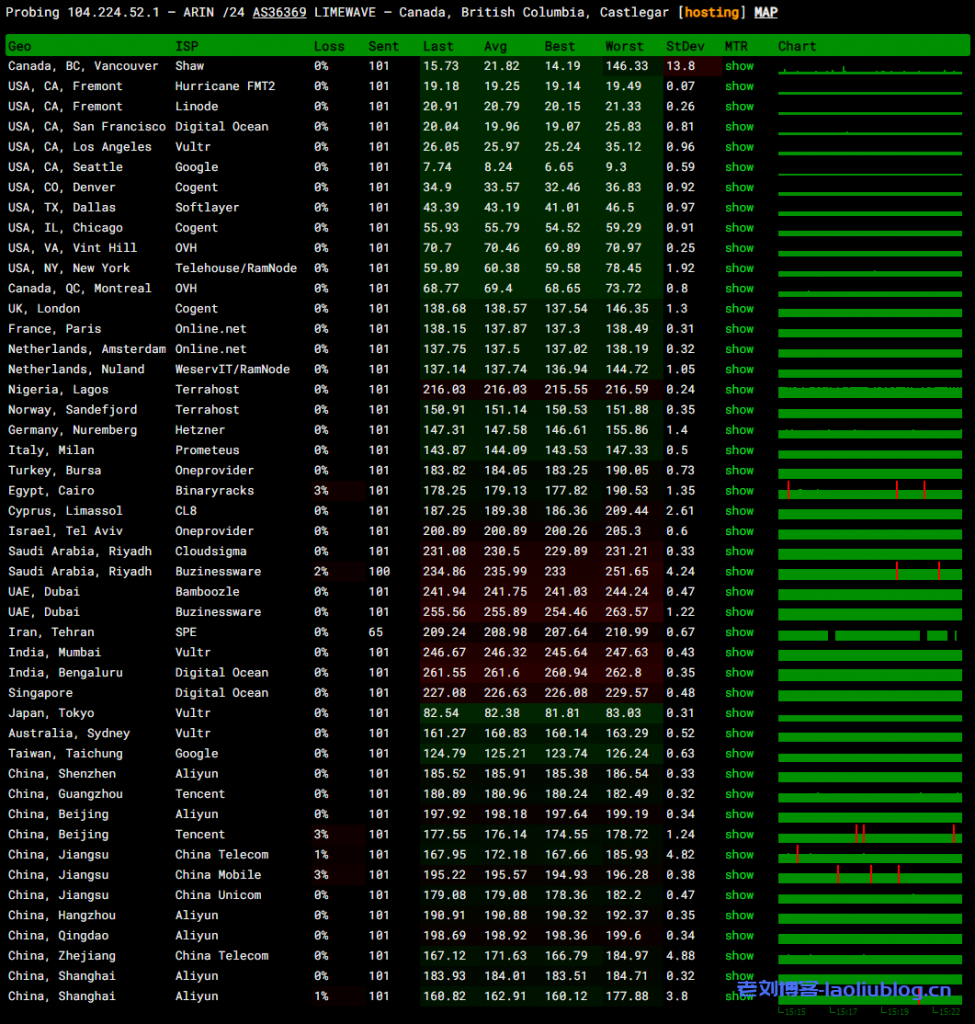975x1024 pixels.
Task: Show MTR for Singapore Digital Ocean
Action: tap(739, 693)
